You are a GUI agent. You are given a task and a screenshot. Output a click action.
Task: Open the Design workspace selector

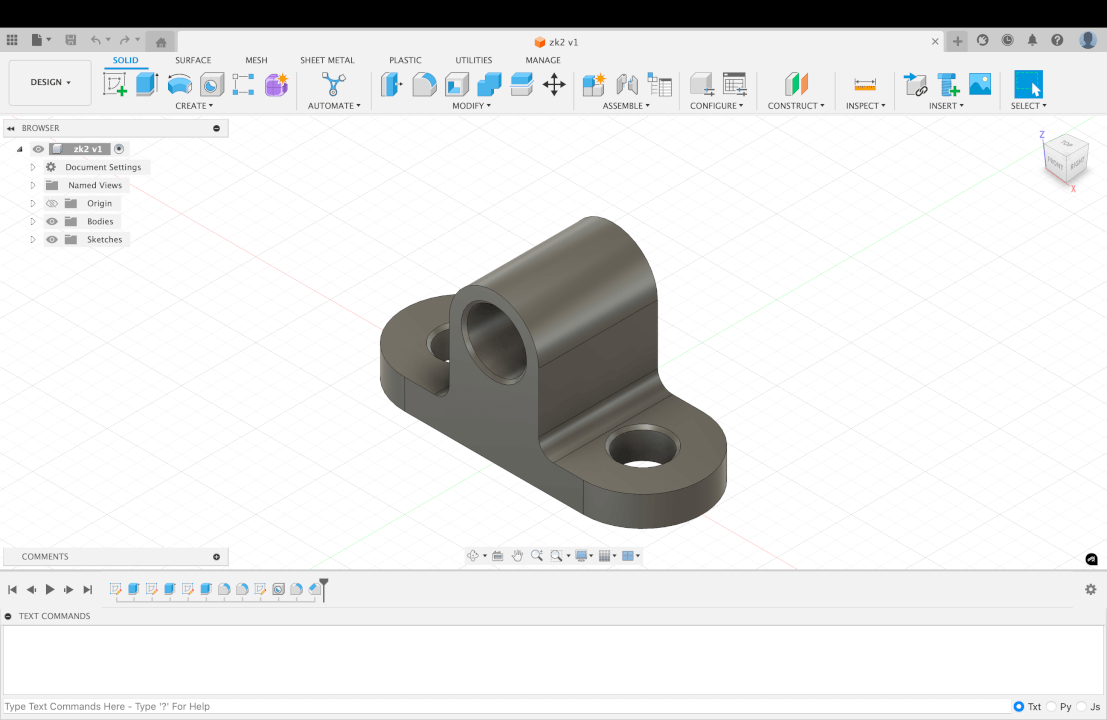49,82
